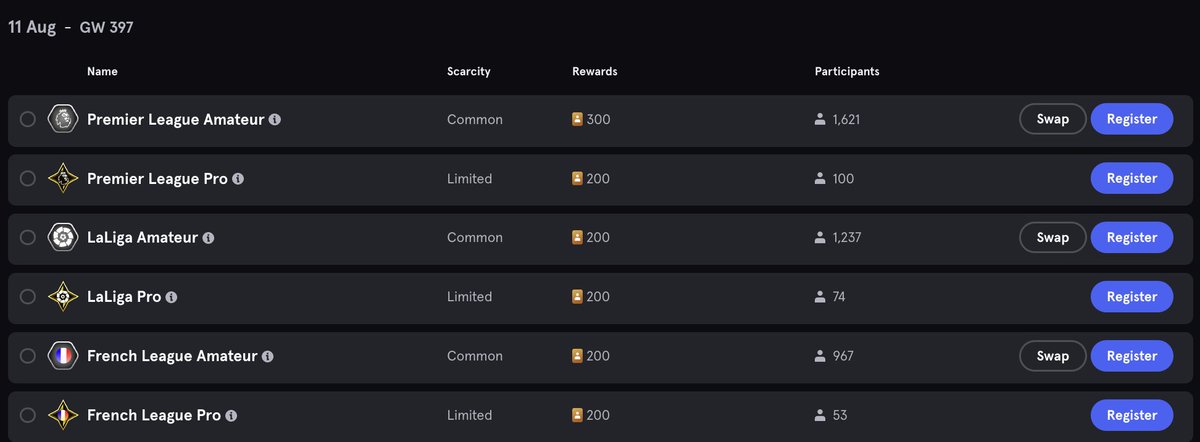Select the French League Amateur radio button
Image resolution: width=1200 pixels, height=442 pixels.
[28, 356]
